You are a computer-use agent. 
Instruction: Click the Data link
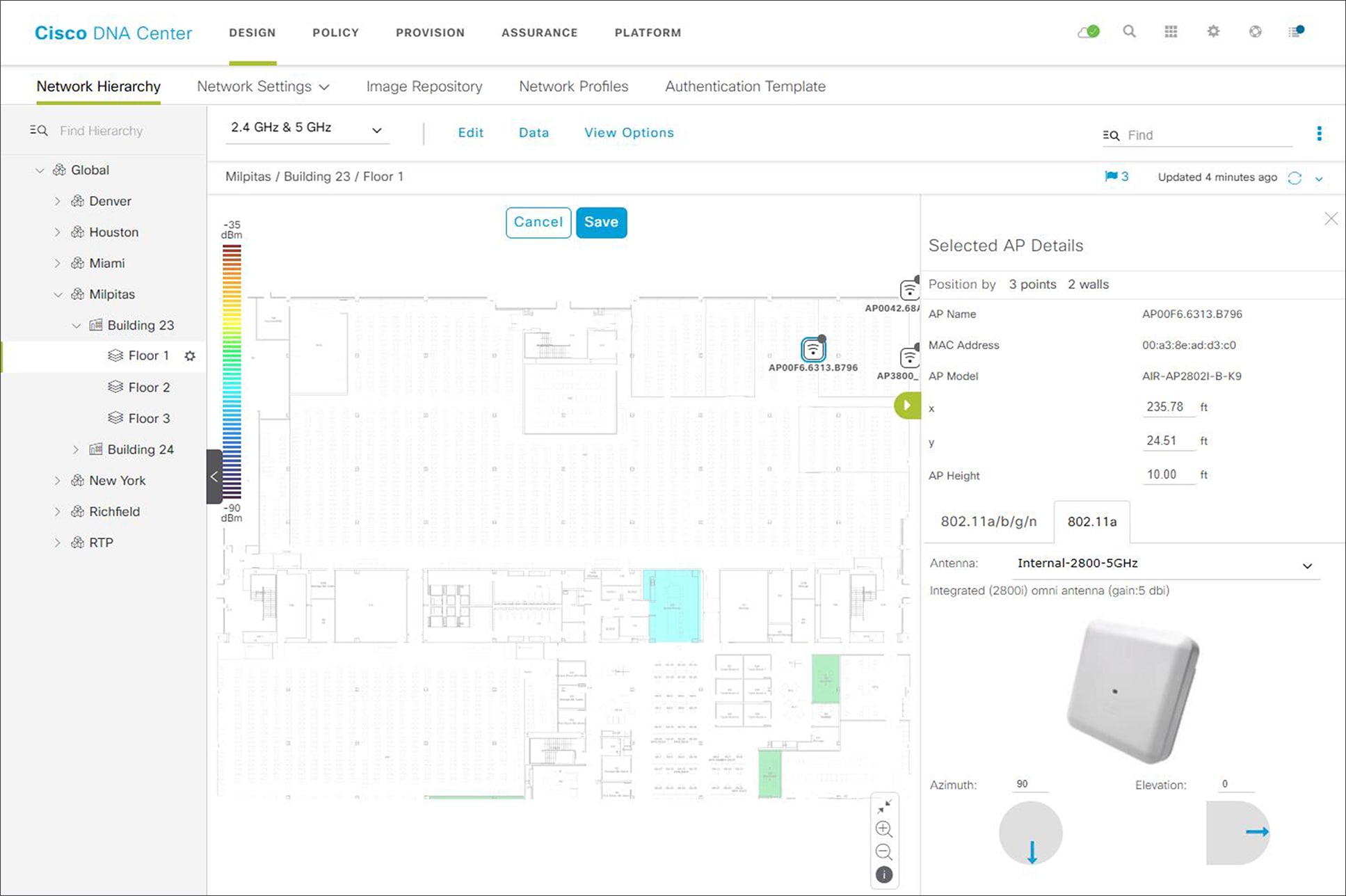[534, 133]
